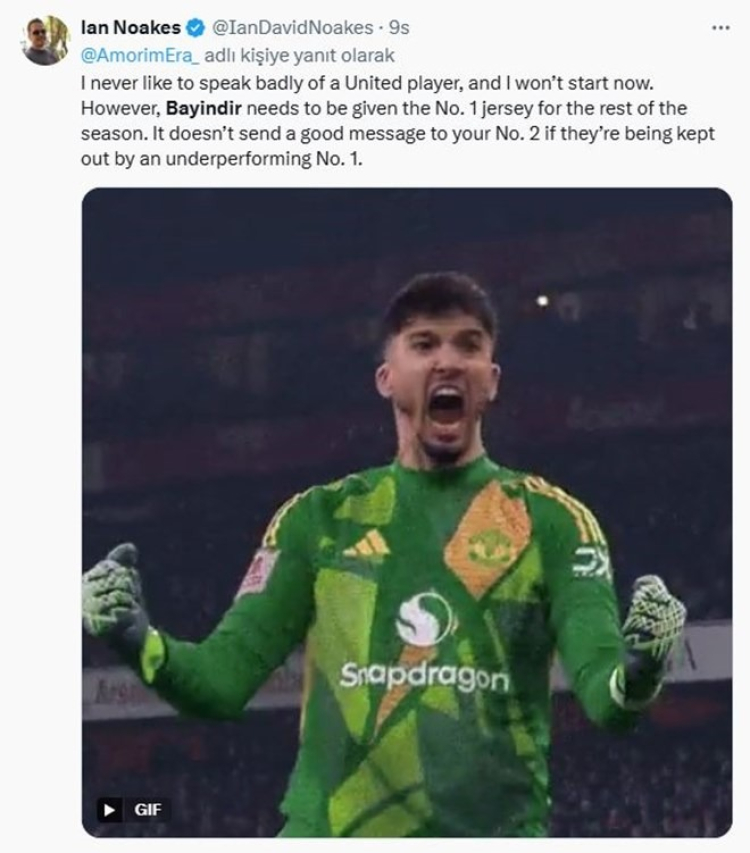750x853 pixels.
Task: Open the Ian Noakes display name link
Action: tap(130, 28)
